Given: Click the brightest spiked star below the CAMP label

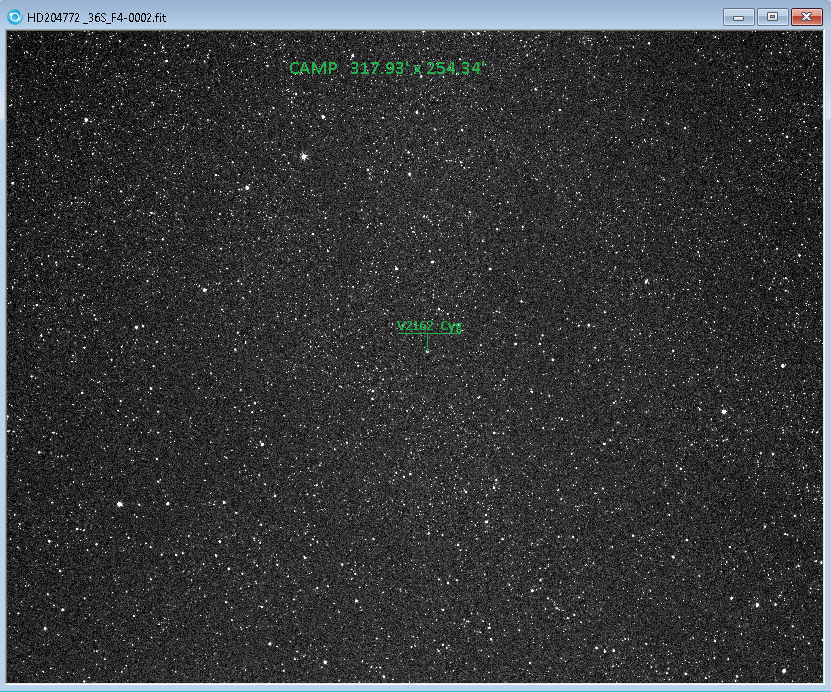Looking at the screenshot, I should click(304, 156).
